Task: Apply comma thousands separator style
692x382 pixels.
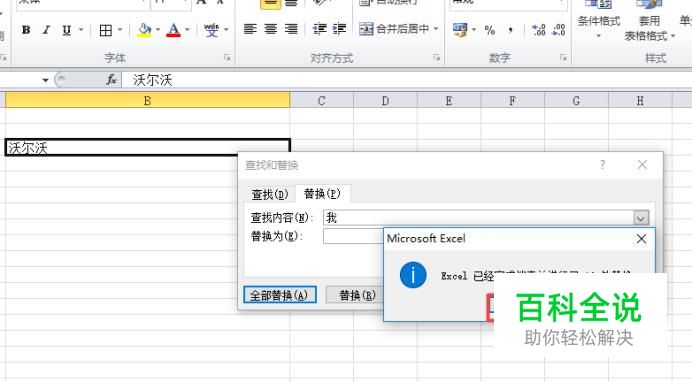Action: (x=510, y=30)
